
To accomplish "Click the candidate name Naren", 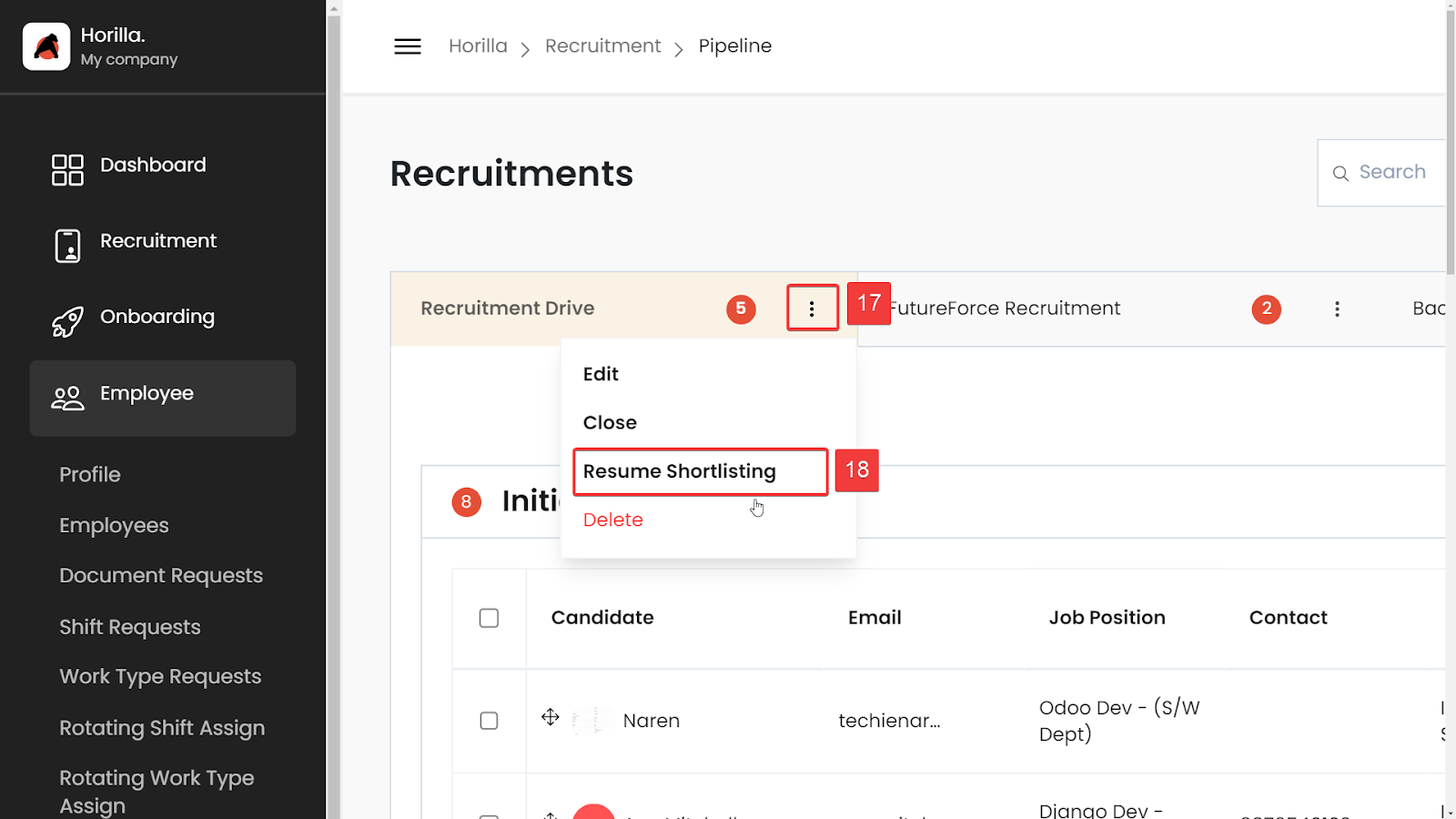I will coord(652,721).
